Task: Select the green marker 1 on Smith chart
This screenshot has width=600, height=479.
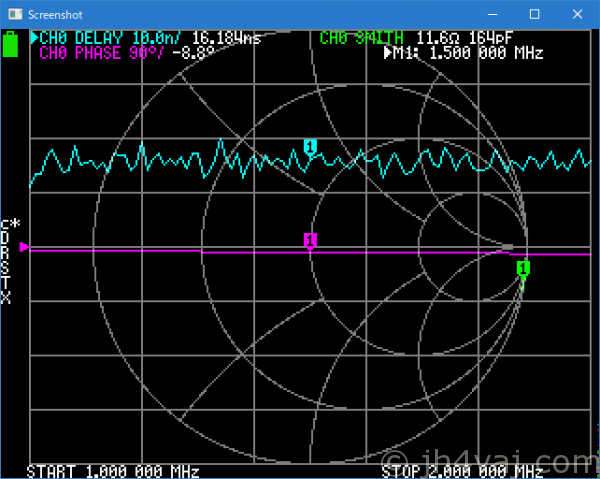Action: point(522,268)
